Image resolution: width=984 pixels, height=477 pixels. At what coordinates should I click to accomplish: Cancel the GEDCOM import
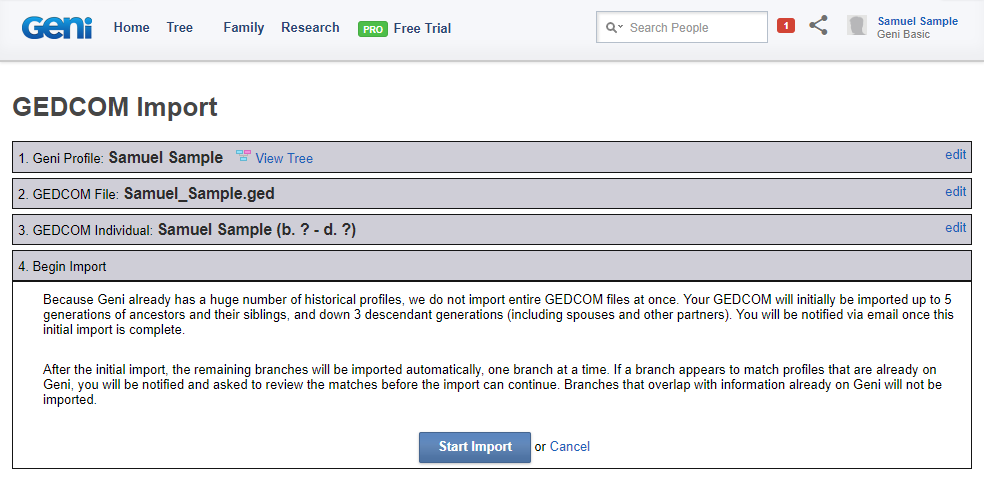point(570,446)
